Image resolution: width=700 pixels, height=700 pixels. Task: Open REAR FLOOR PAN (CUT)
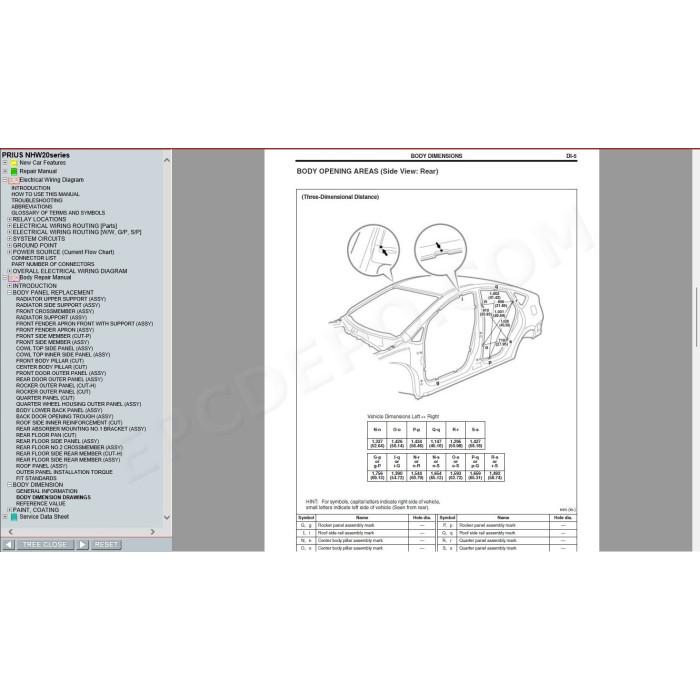[46, 435]
